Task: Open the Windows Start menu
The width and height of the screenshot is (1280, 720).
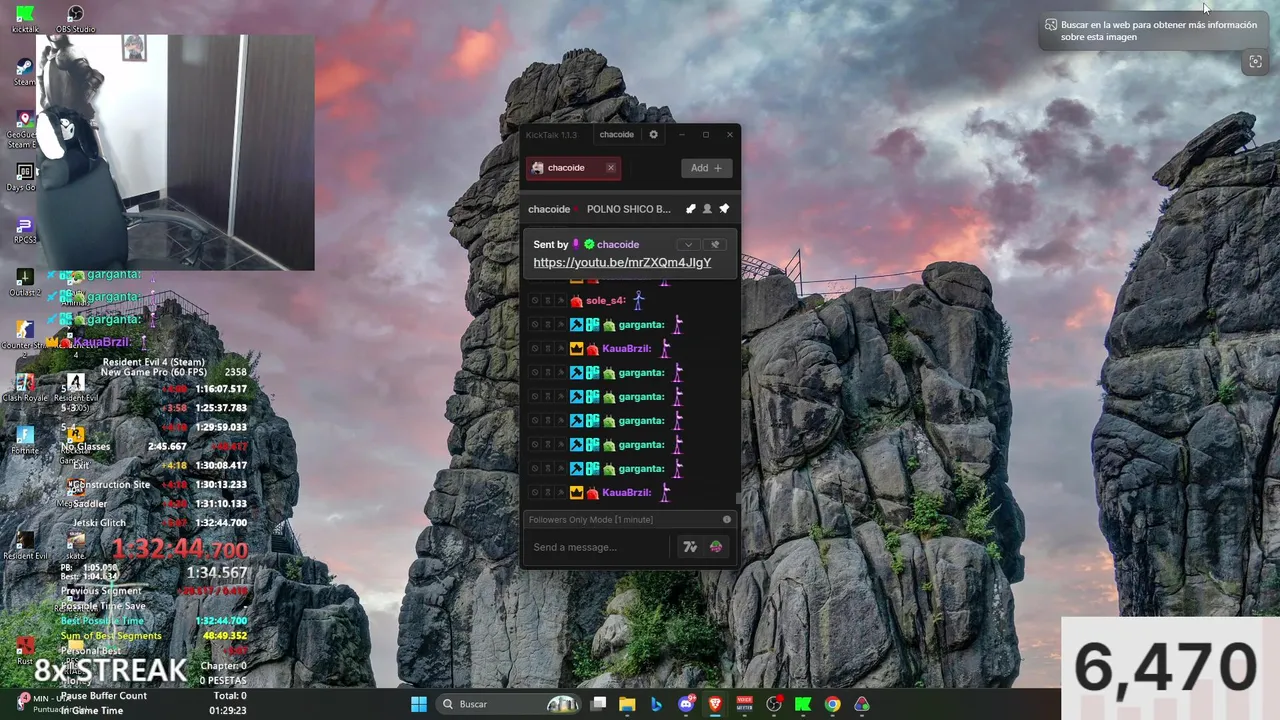Action: [419, 704]
